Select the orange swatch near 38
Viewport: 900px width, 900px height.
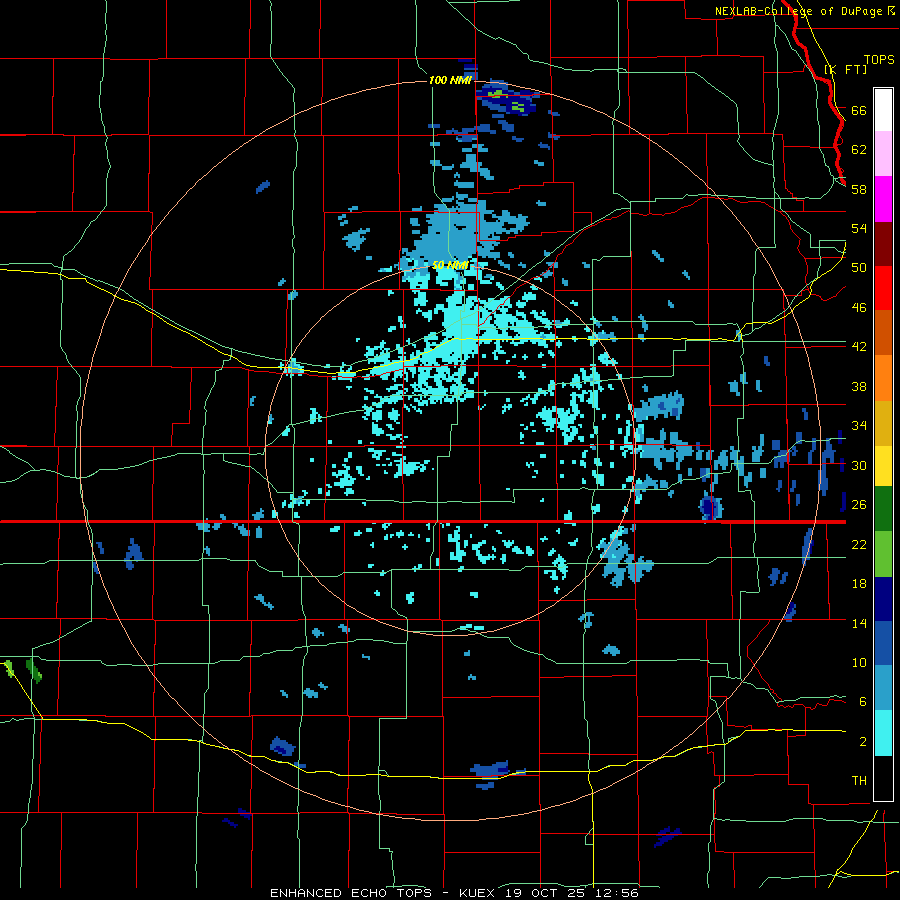tap(883, 378)
